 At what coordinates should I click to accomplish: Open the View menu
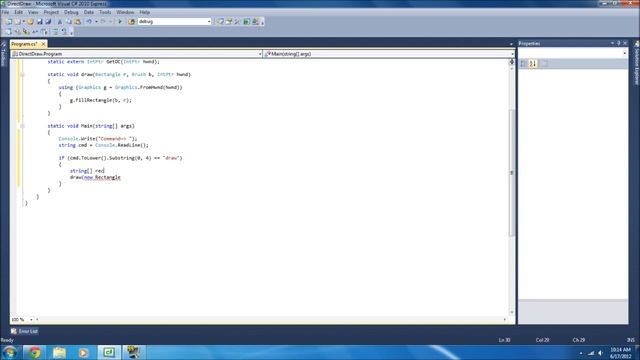click(33, 12)
